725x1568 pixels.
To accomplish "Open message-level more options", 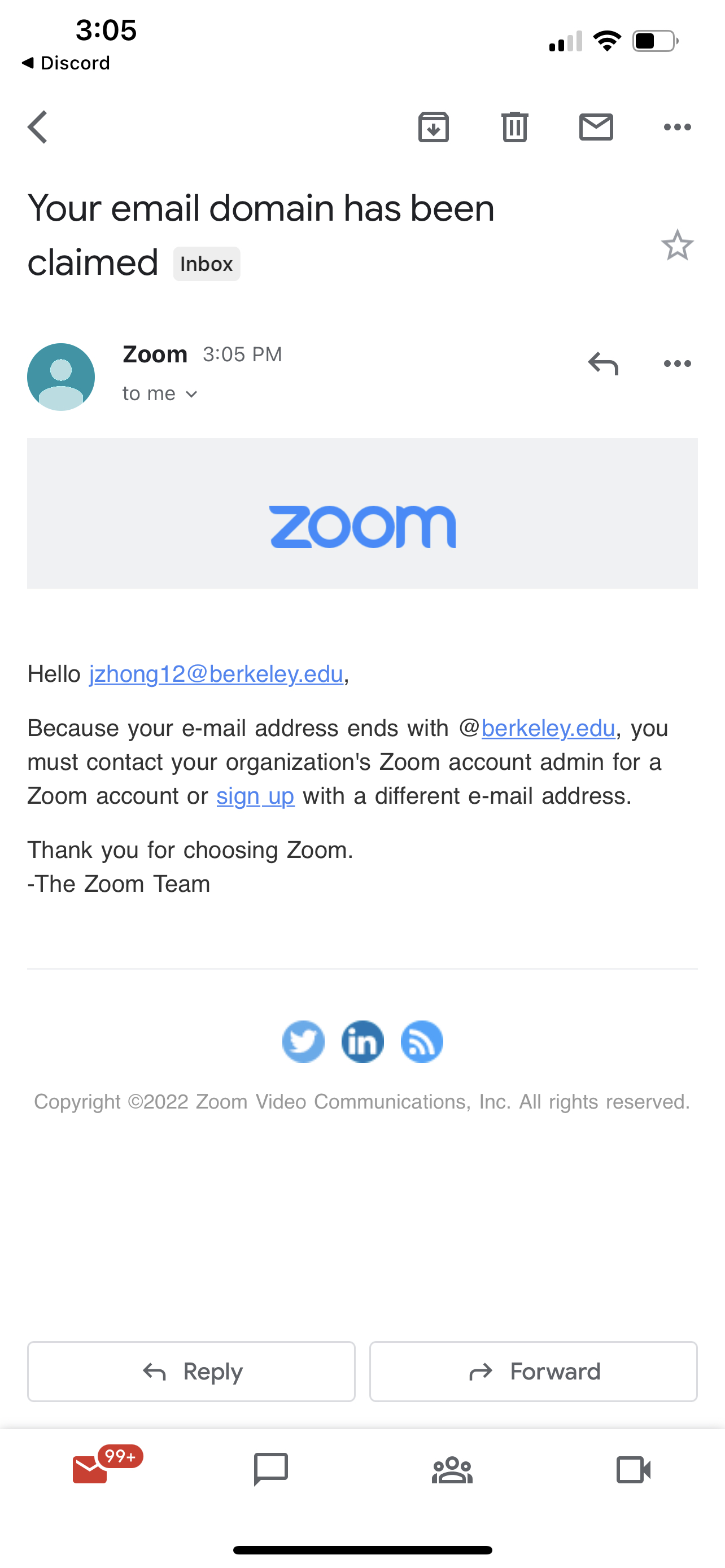I will [x=677, y=364].
